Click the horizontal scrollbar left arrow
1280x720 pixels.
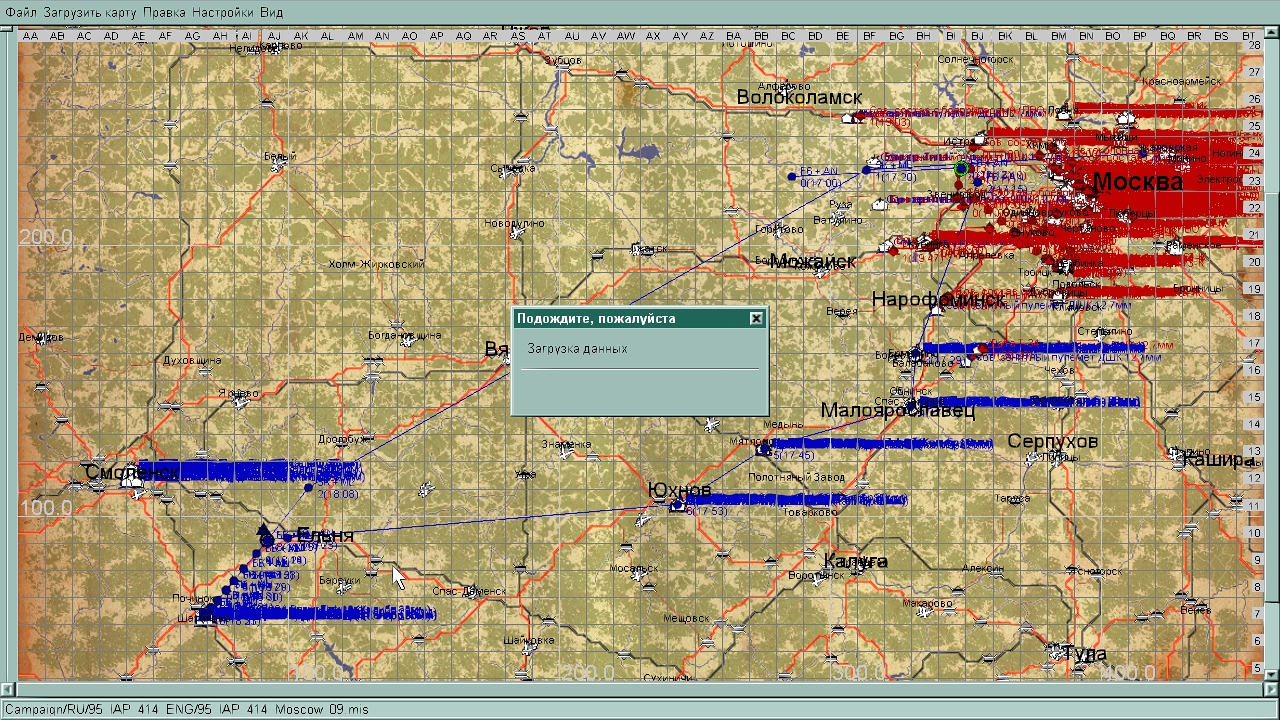pos(9,689)
